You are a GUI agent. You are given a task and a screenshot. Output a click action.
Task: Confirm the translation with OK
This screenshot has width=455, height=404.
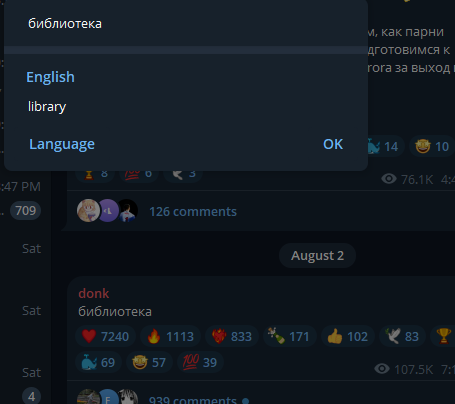tap(333, 144)
